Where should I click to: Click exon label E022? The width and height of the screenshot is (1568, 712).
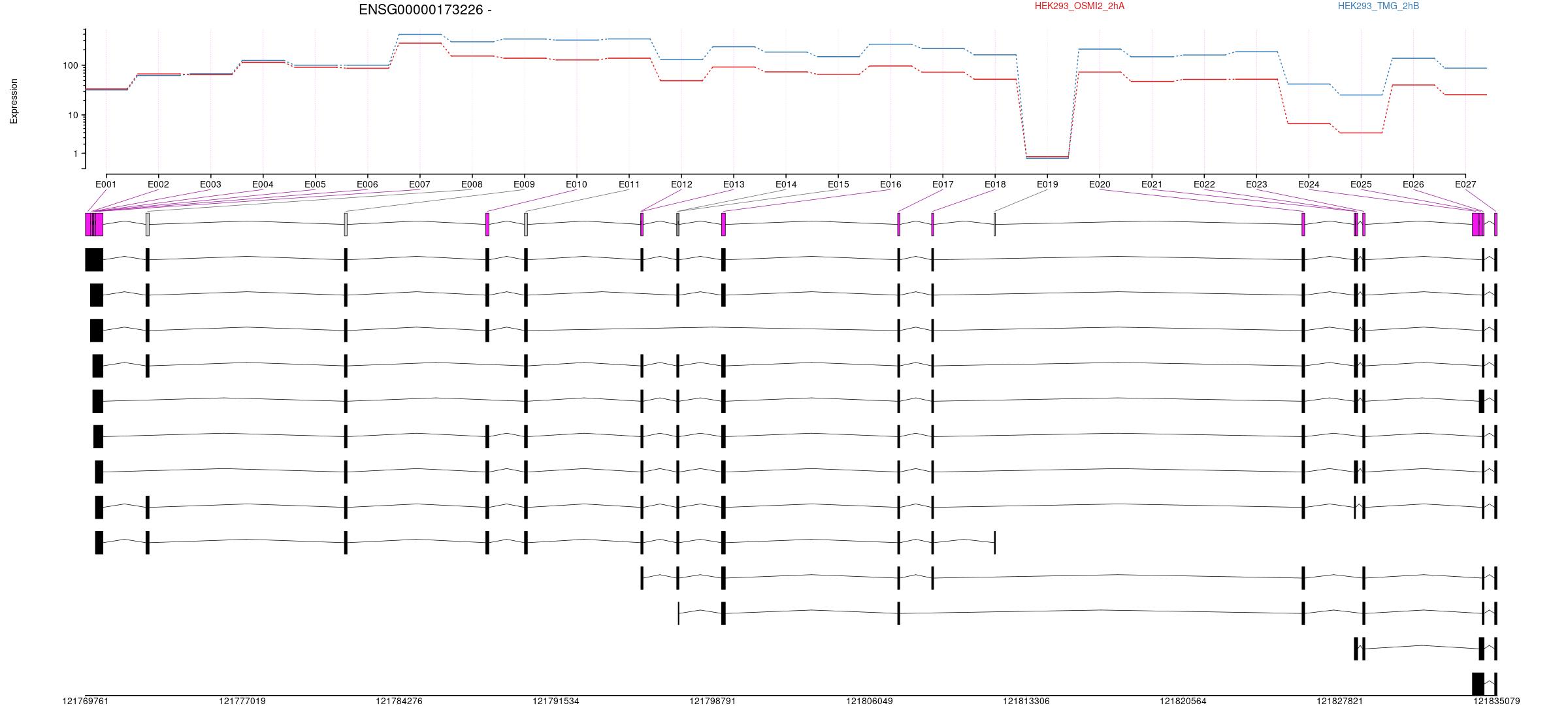click(x=1204, y=184)
